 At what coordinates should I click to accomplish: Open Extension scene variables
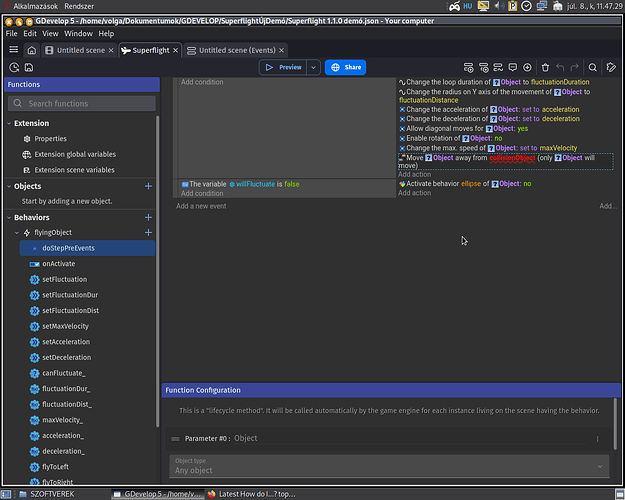click(74, 170)
